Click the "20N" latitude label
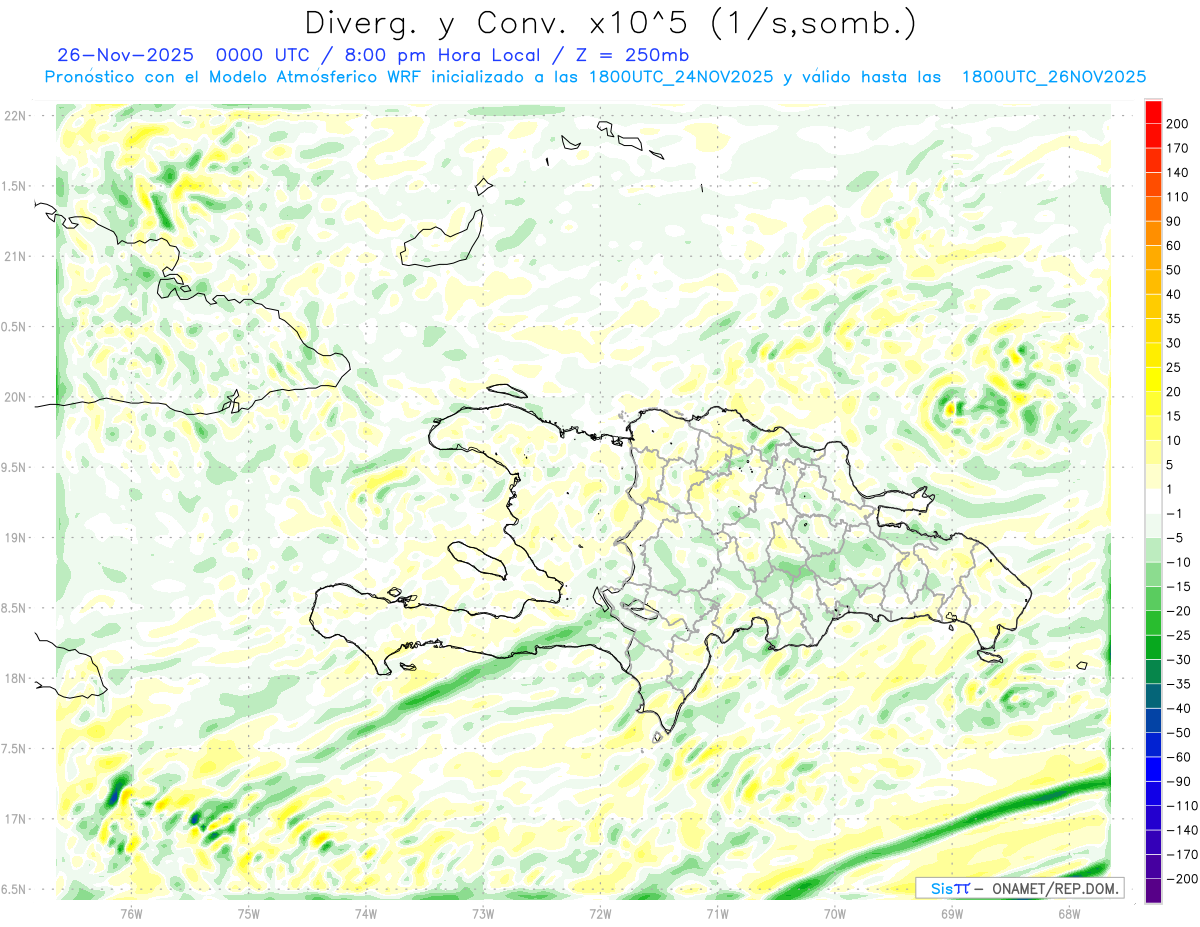 (16, 397)
